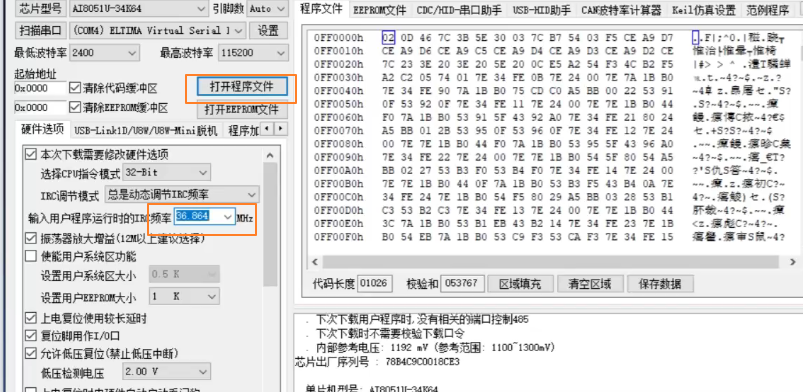Toggle 使能用户系统区功能 checkbox

click(x=31, y=256)
